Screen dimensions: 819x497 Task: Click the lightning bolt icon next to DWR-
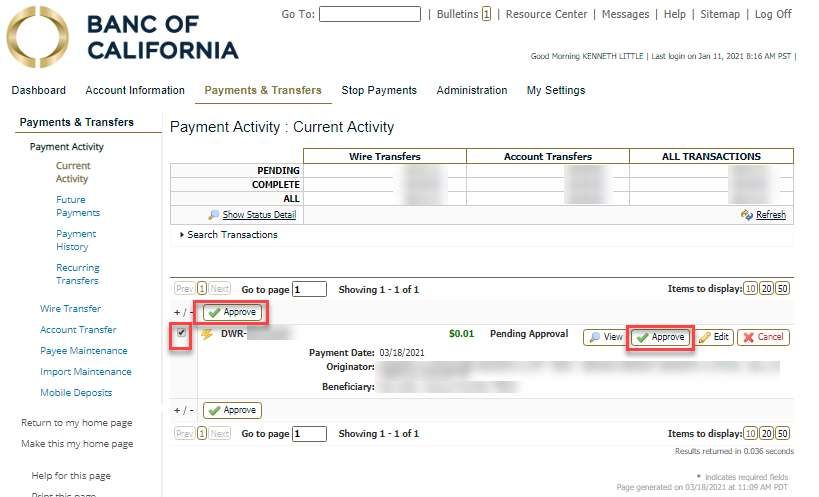(x=207, y=334)
